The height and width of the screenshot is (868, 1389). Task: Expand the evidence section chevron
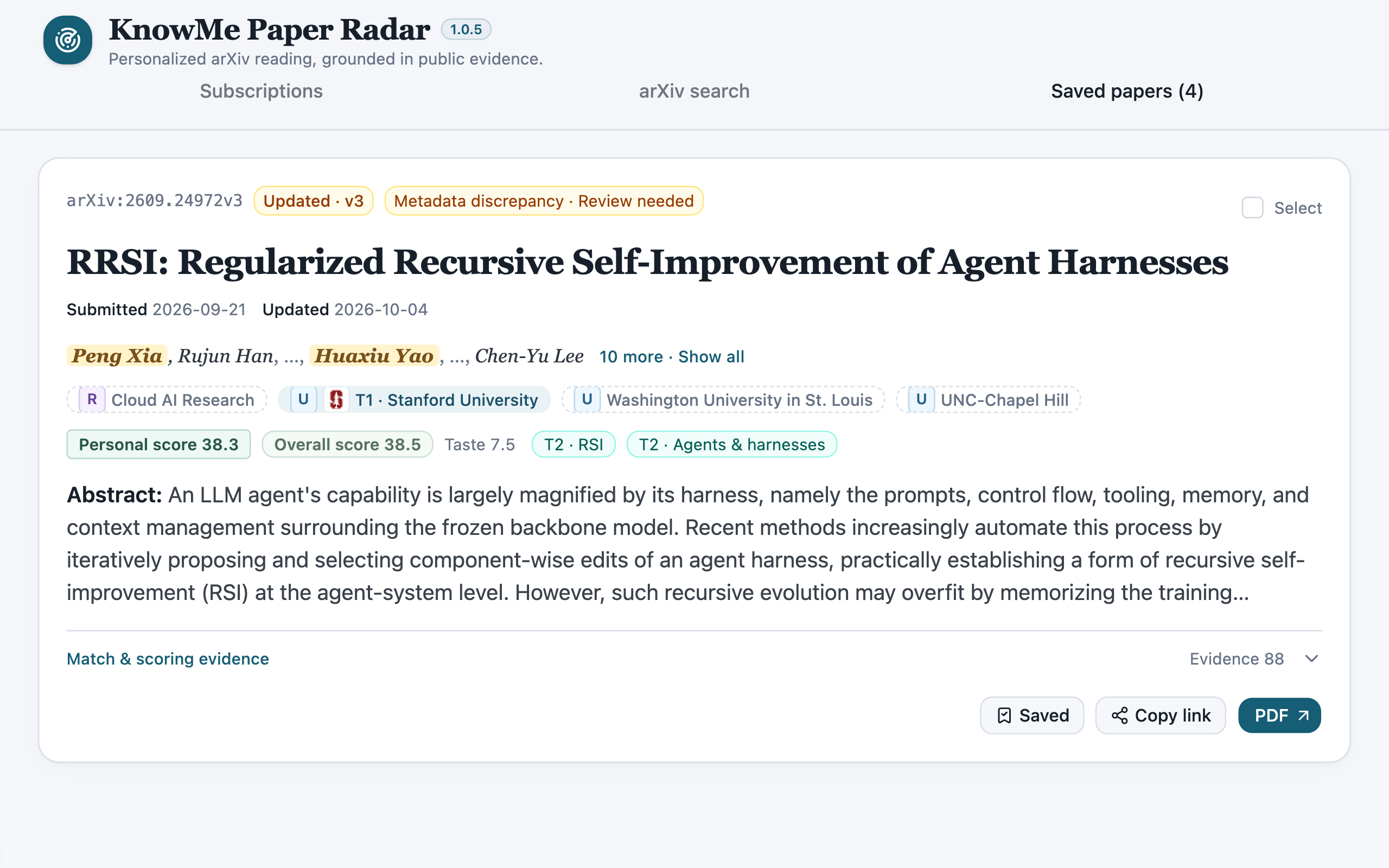click(1311, 659)
